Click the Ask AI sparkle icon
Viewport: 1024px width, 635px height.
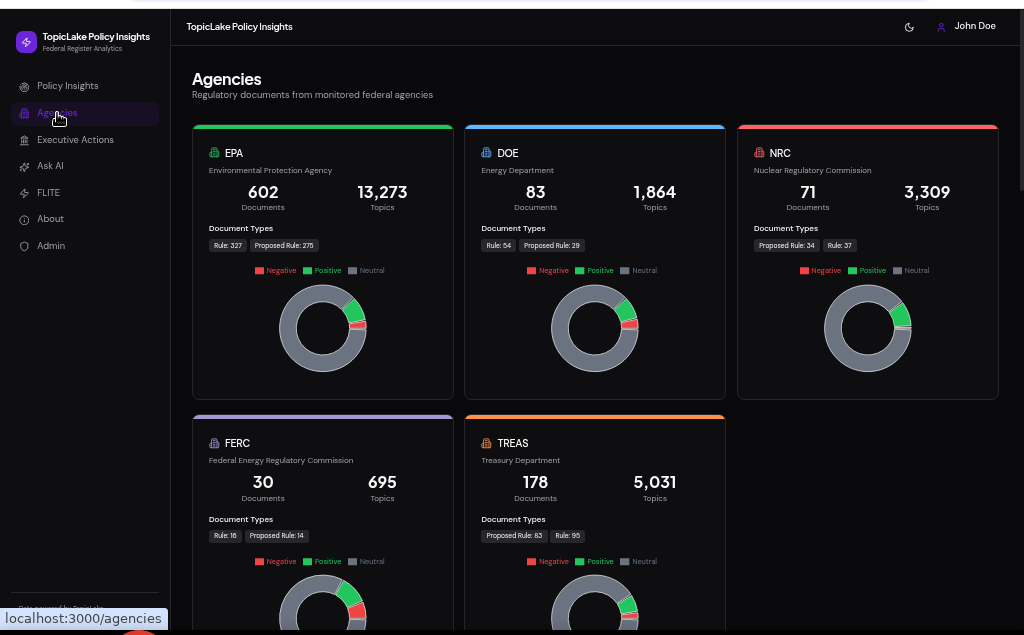[24, 167]
